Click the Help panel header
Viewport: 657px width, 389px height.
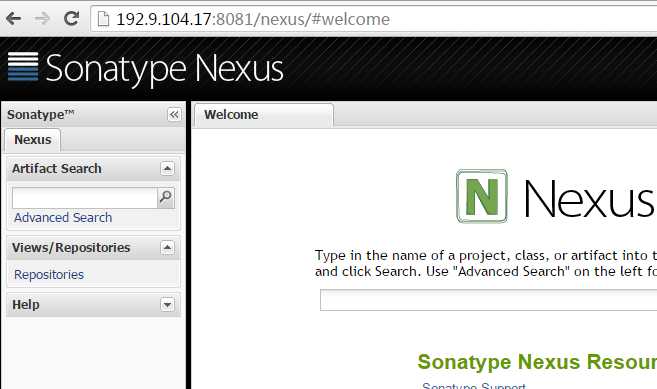94,304
